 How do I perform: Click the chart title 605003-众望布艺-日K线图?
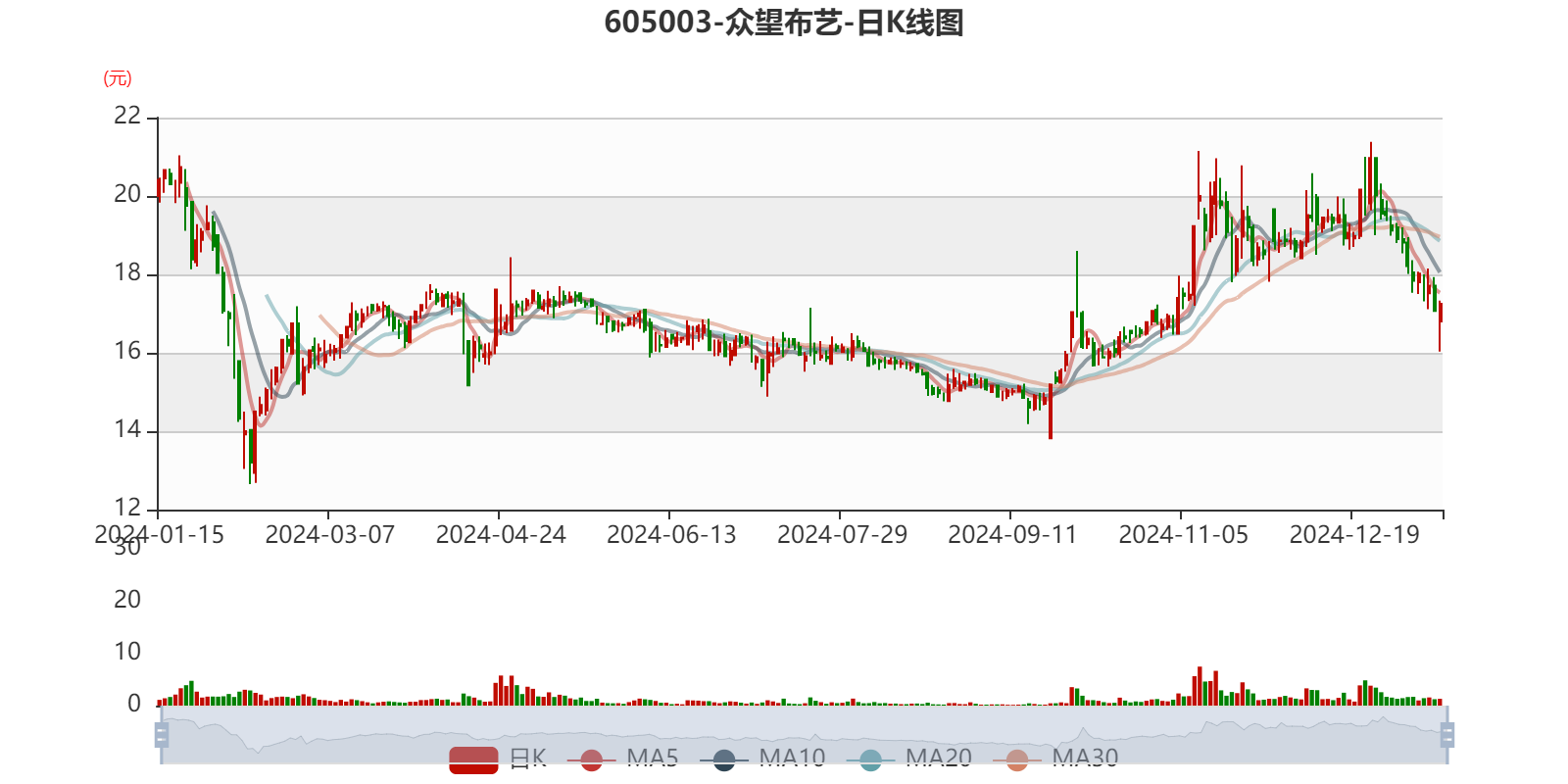(784, 23)
